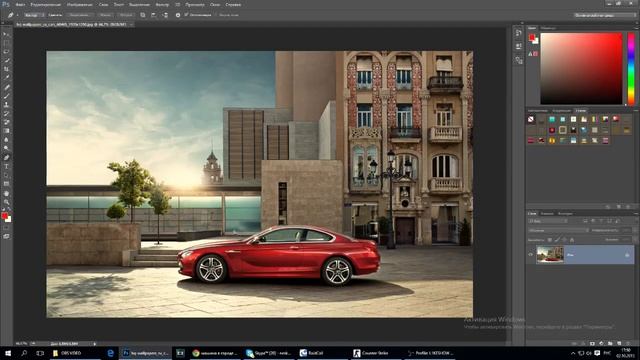Select the Move tool
Screen dimensions: 640x360
(7, 34)
